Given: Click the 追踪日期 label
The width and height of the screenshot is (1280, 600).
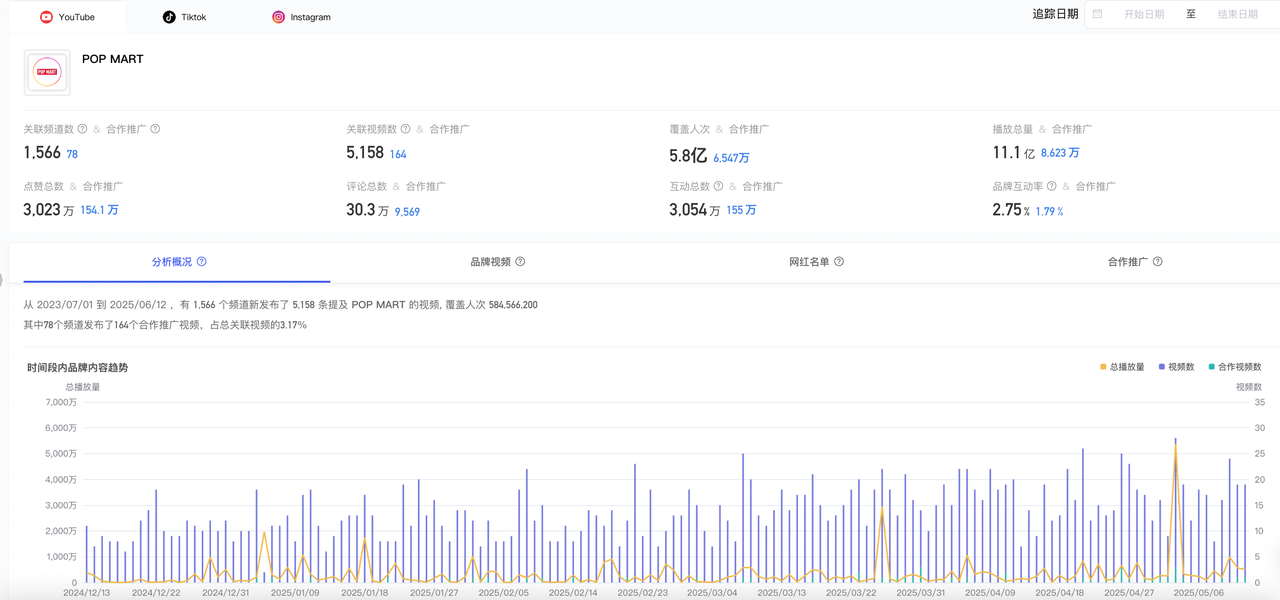Looking at the screenshot, I should coord(1055,14).
